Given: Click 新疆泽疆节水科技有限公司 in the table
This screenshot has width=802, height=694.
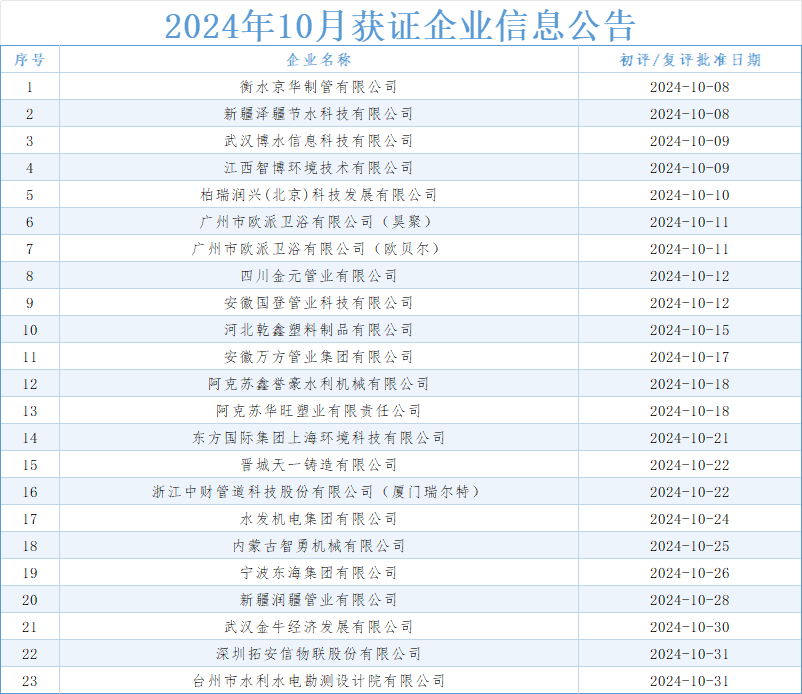Looking at the screenshot, I should coord(319,114).
